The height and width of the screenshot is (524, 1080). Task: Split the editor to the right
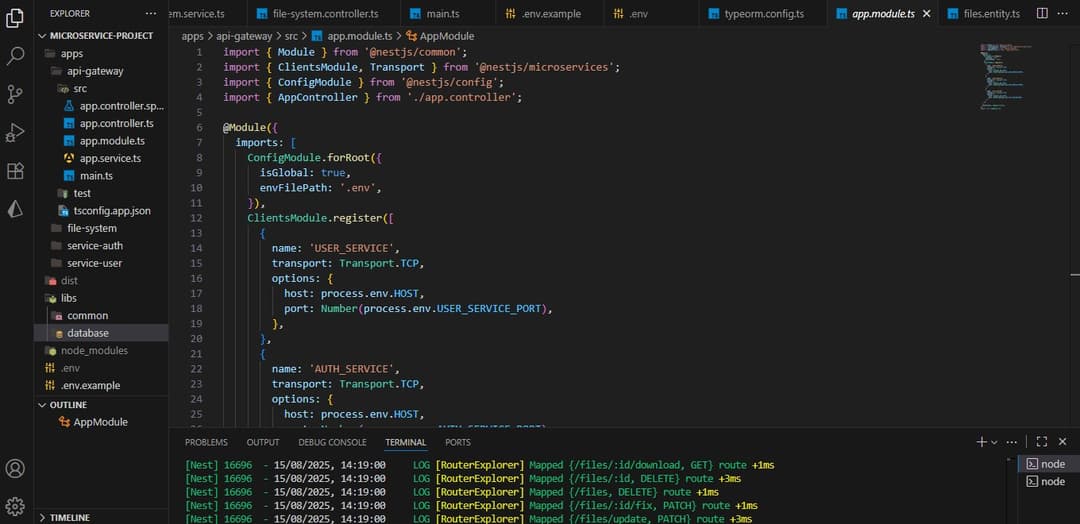(1043, 13)
